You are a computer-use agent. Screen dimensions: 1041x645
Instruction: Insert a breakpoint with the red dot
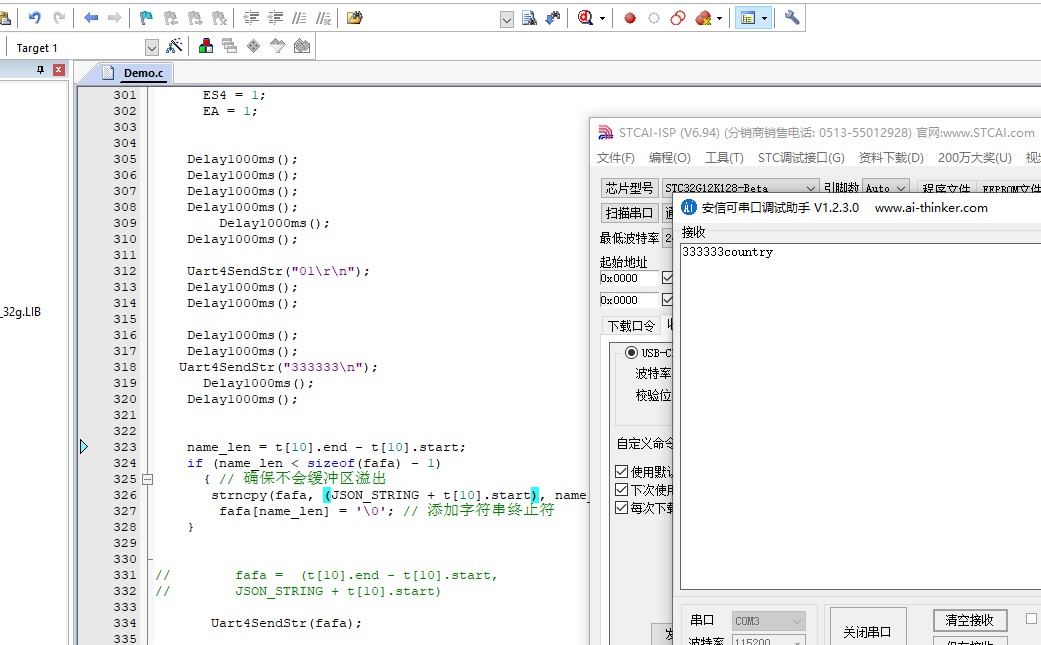pyautogui.click(x=630, y=19)
